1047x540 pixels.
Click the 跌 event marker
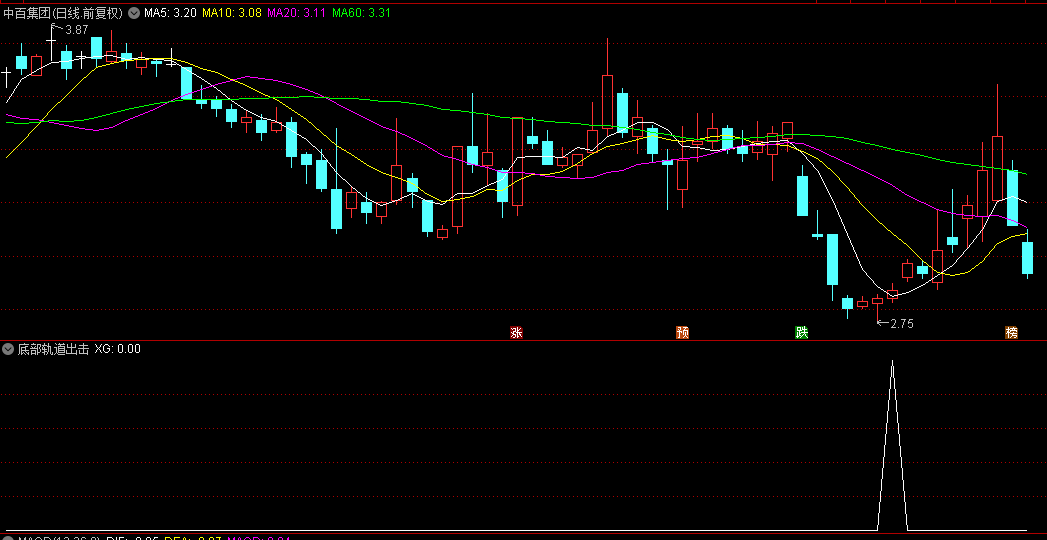coord(801,332)
